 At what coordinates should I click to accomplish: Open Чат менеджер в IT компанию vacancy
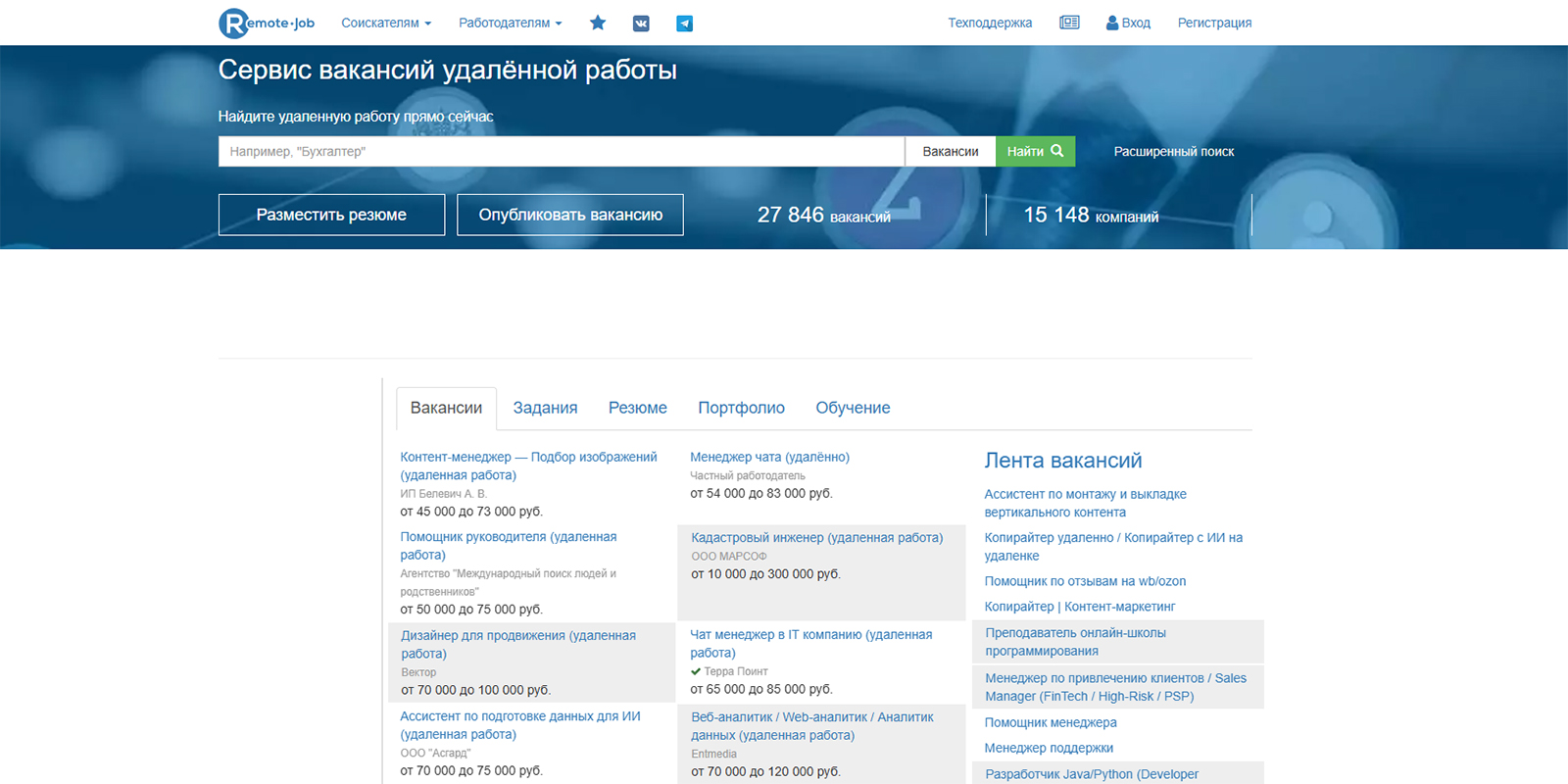tap(811, 643)
